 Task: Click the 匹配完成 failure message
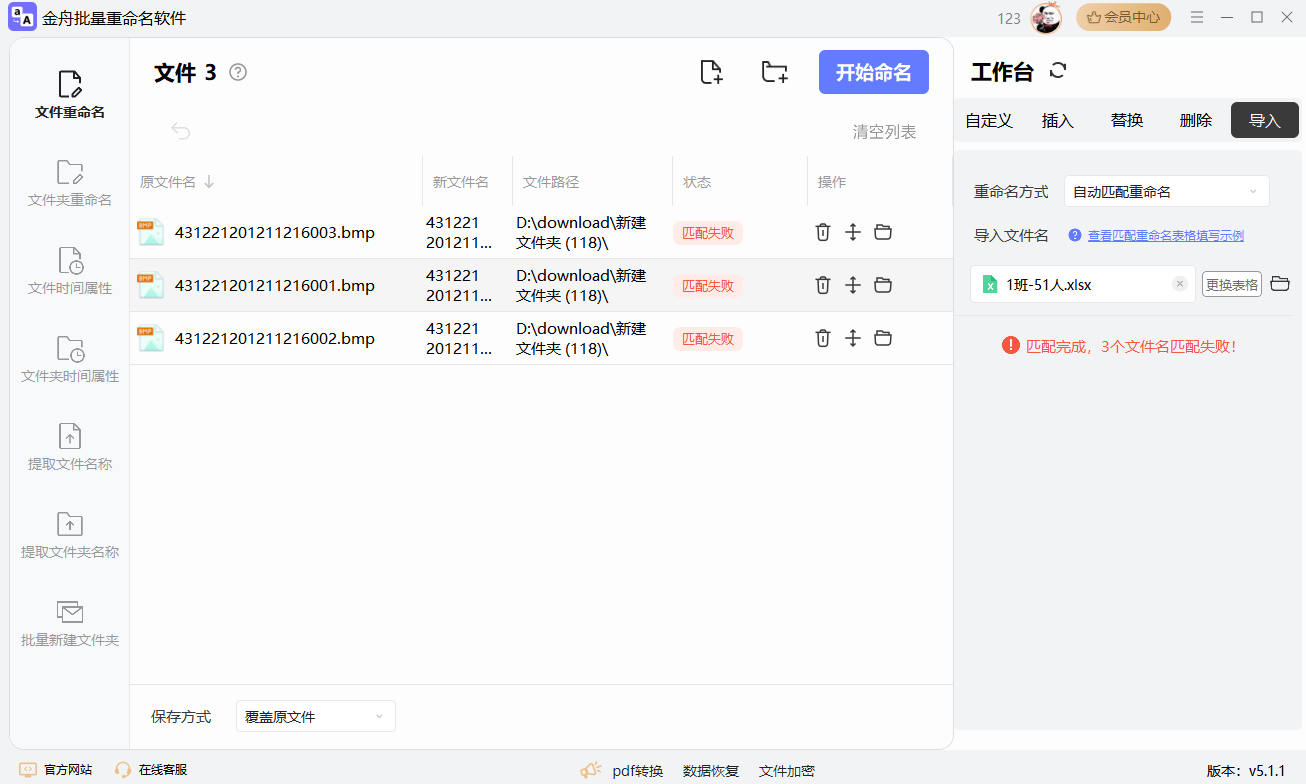click(1120, 346)
